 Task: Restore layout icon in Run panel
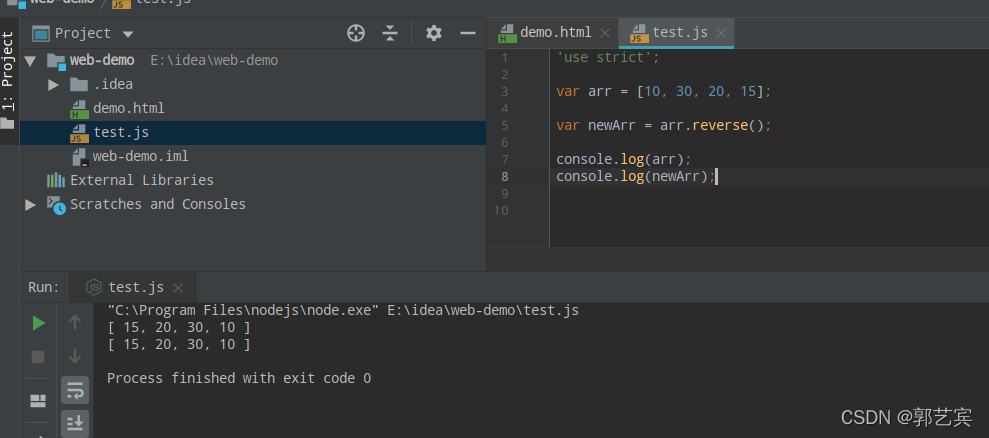tap(38, 401)
